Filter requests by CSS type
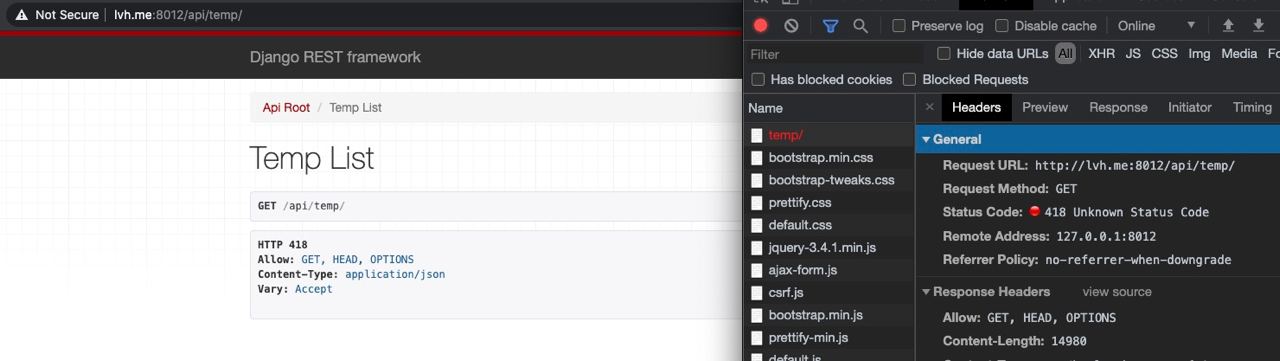Viewport: 1280px width, 361px height. click(x=1164, y=53)
